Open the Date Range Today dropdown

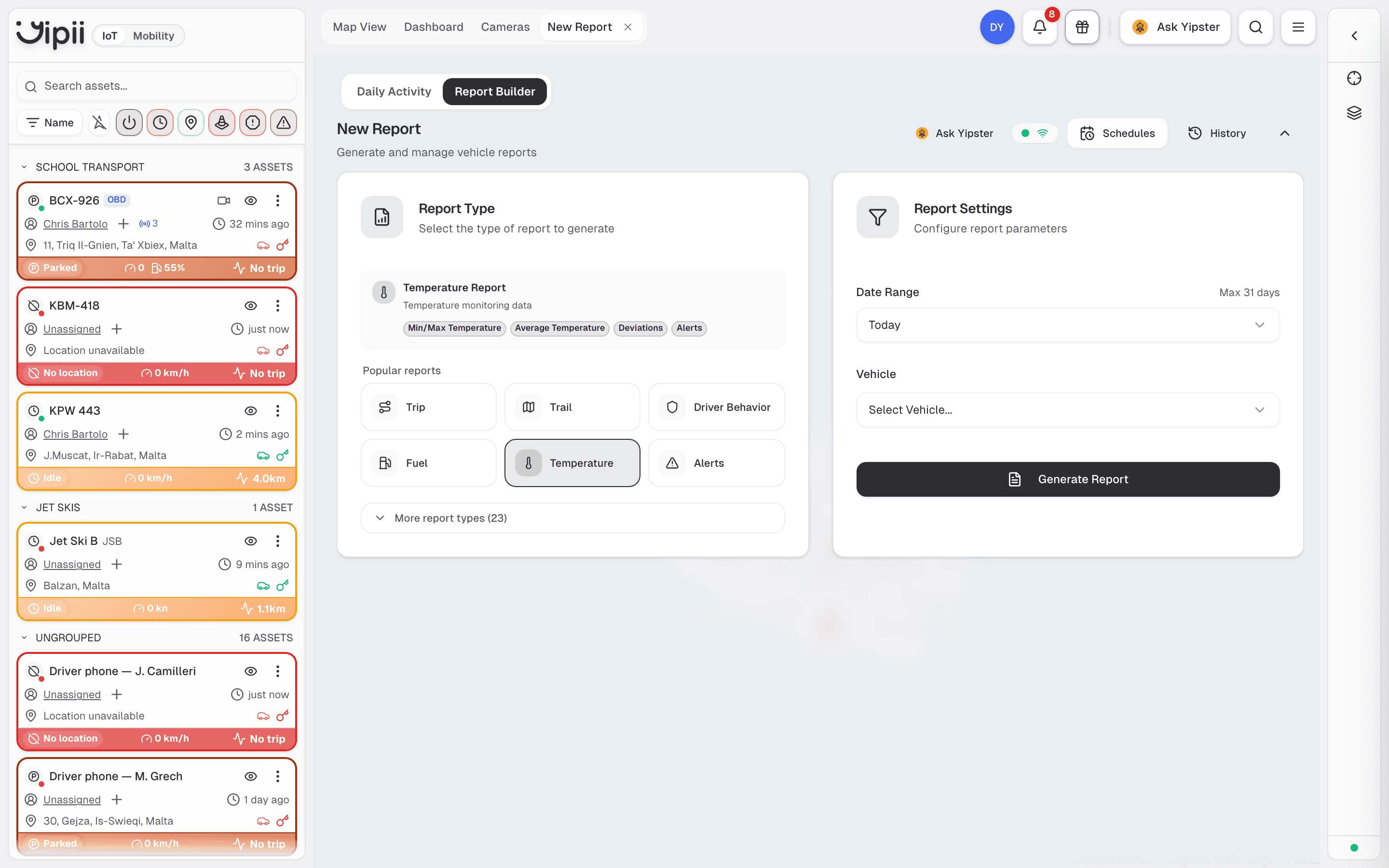(1068, 325)
